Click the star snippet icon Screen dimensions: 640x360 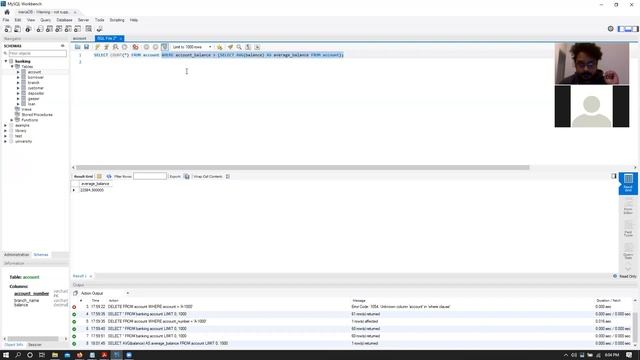(x=220, y=47)
